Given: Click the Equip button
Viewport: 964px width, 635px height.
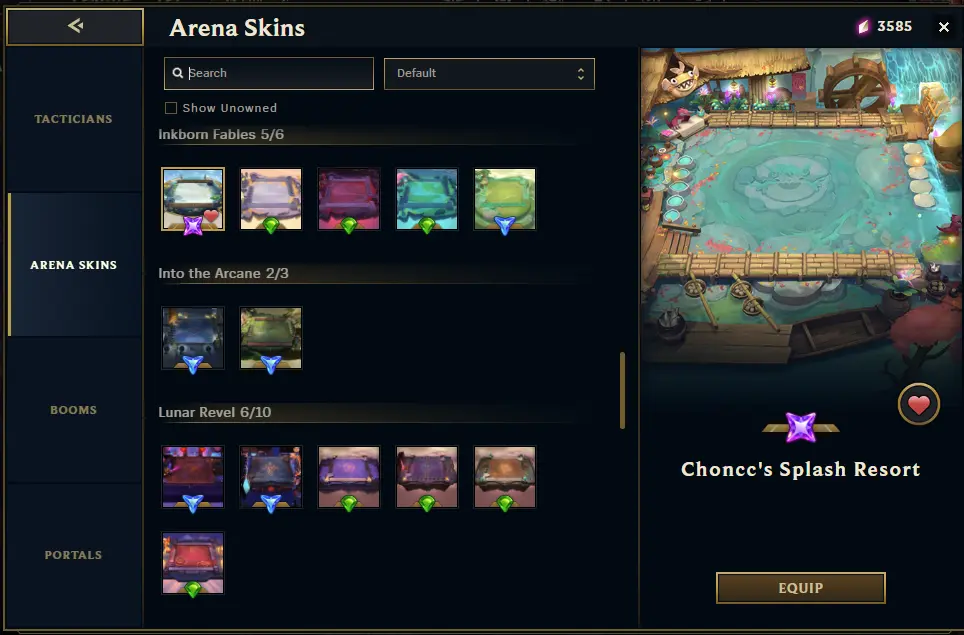Looking at the screenshot, I should (800, 588).
